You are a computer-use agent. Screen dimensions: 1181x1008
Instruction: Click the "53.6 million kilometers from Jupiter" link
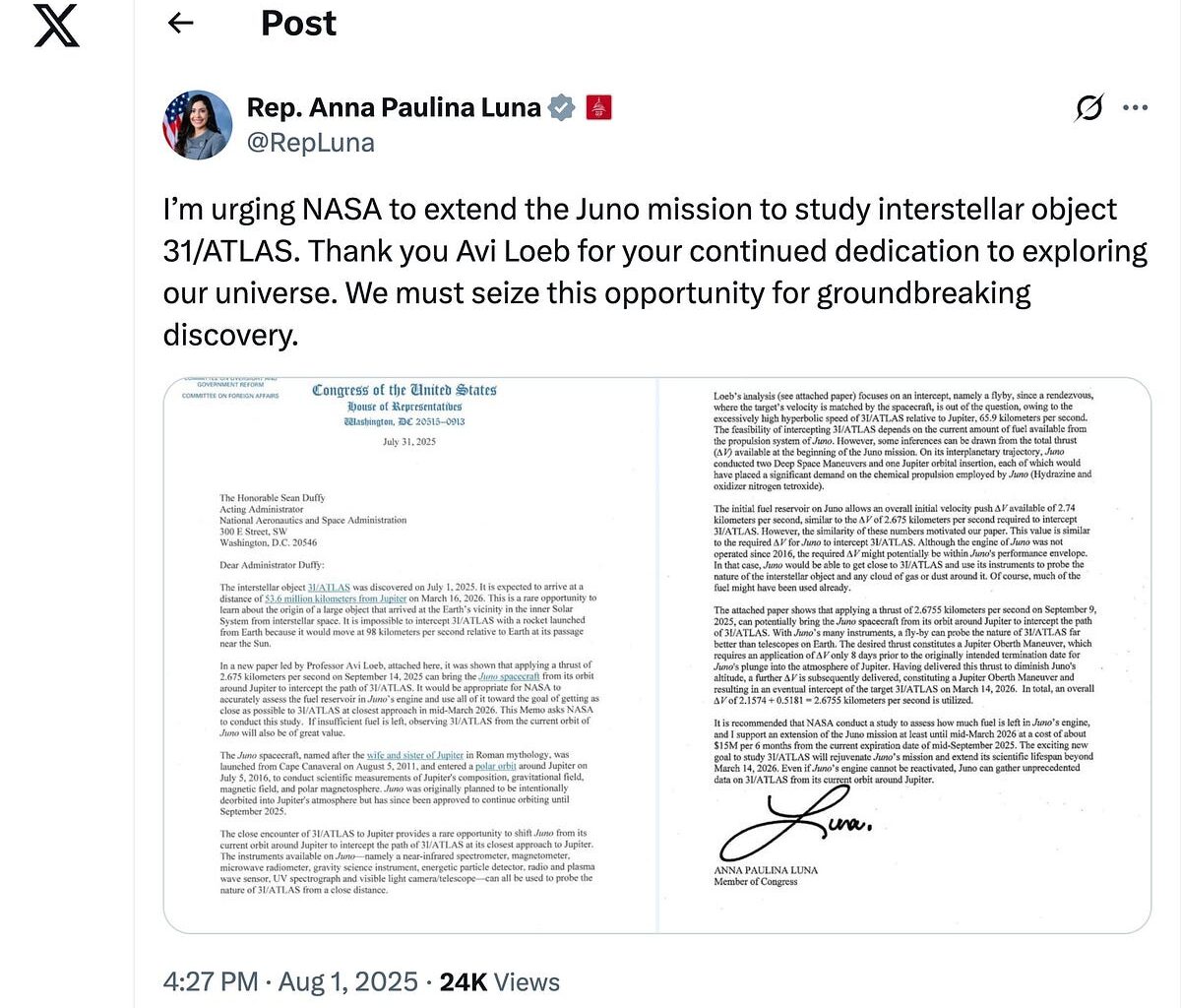point(336,598)
